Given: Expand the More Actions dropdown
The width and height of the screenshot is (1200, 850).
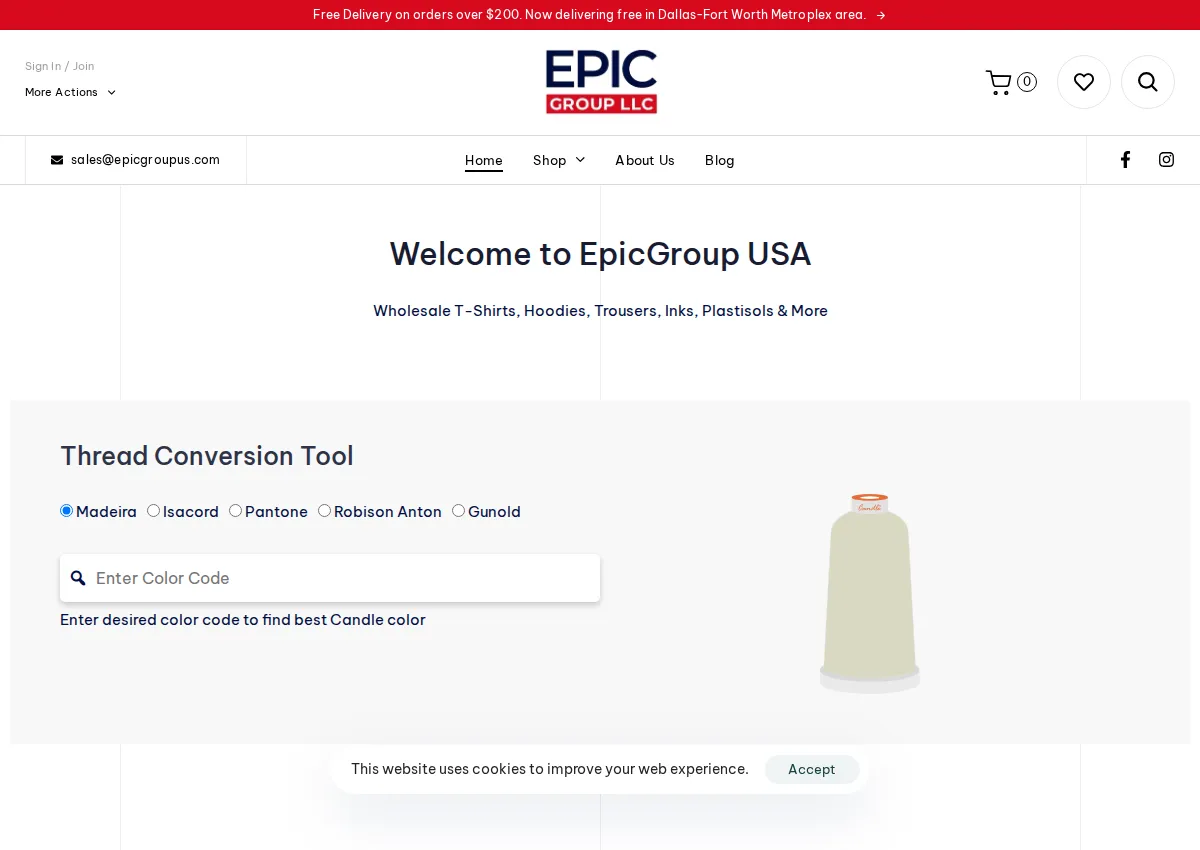Looking at the screenshot, I should pyautogui.click(x=70, y=92).
